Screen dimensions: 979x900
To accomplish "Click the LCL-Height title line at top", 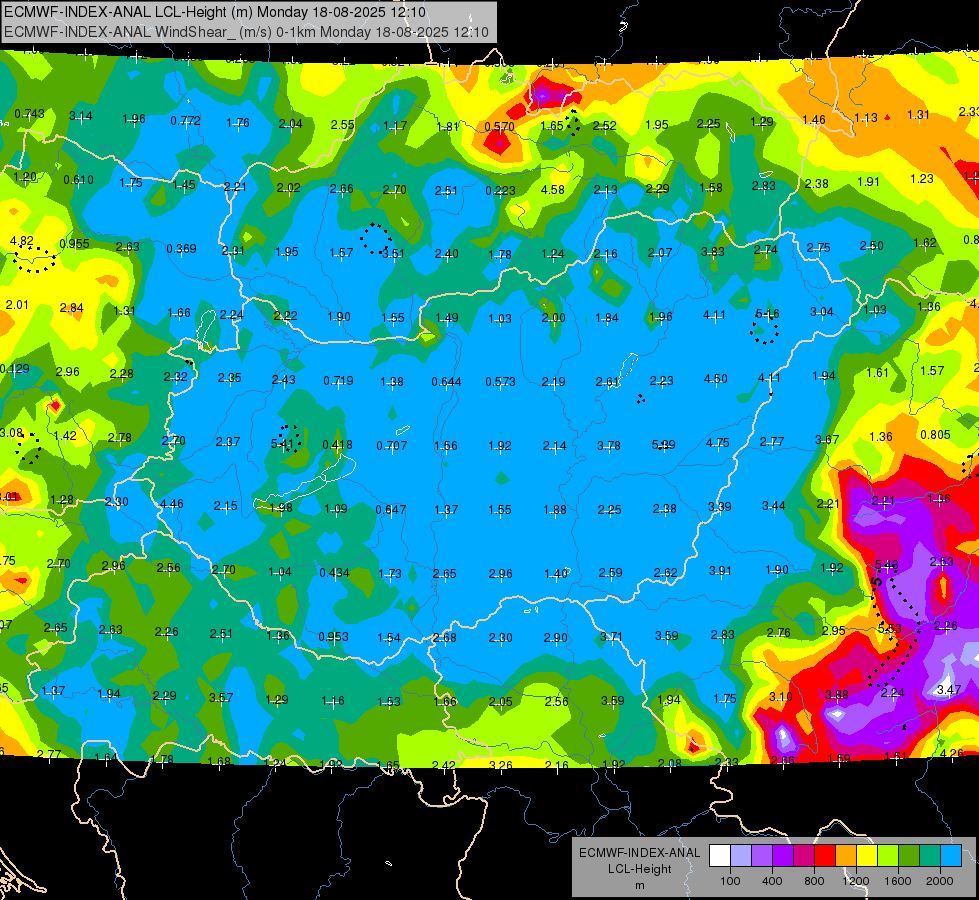I will point(215,12).
